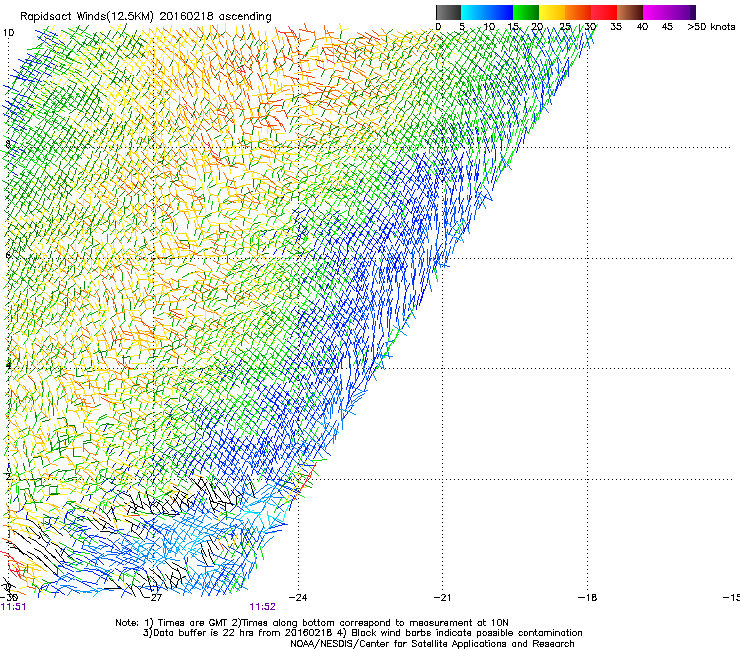
Task: Click the magenta-purple 40-50 knots color band
Action: tap(669, 12)
